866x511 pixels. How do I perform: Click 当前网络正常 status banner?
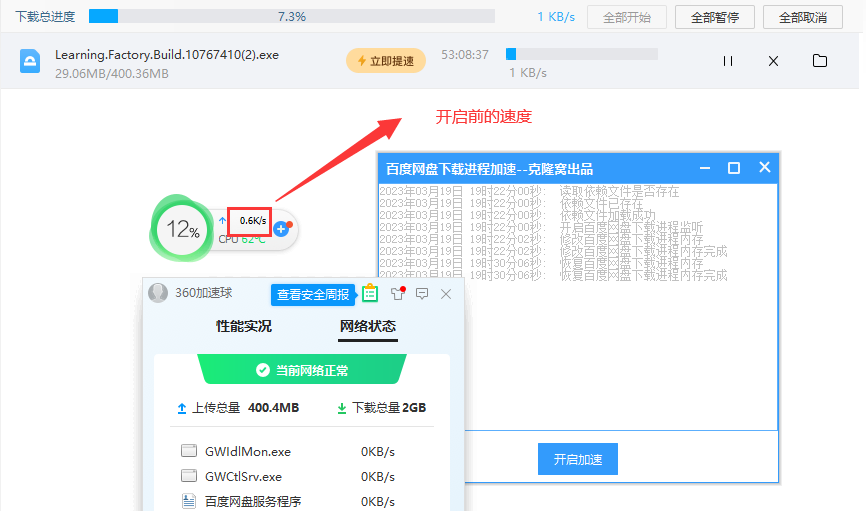pyautogui.click(x=302, y=370)
